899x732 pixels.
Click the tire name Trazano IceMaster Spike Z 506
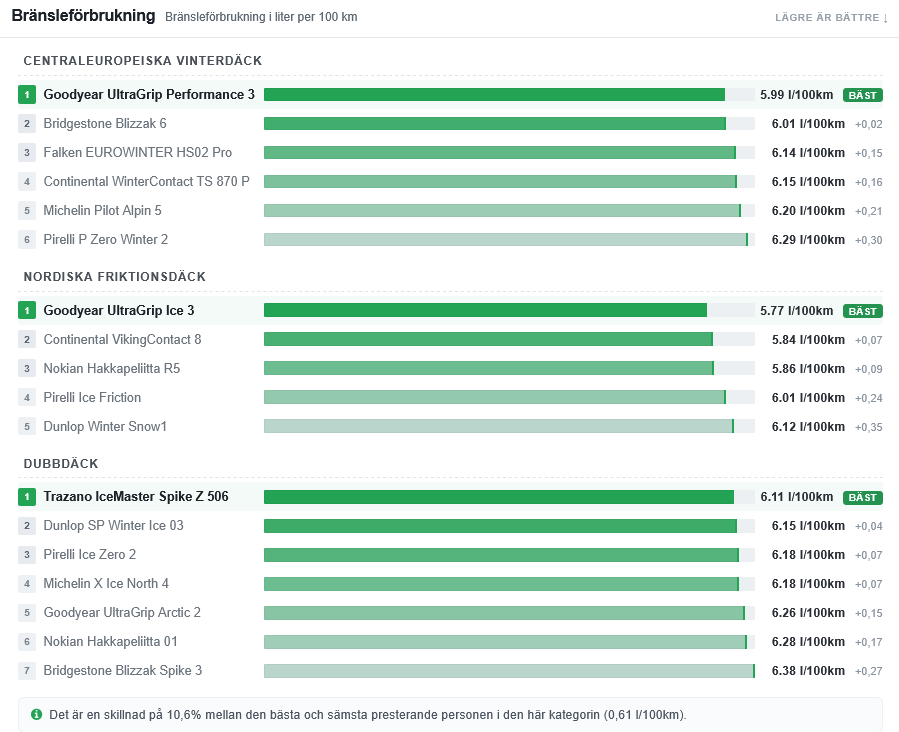click(136, 496)
